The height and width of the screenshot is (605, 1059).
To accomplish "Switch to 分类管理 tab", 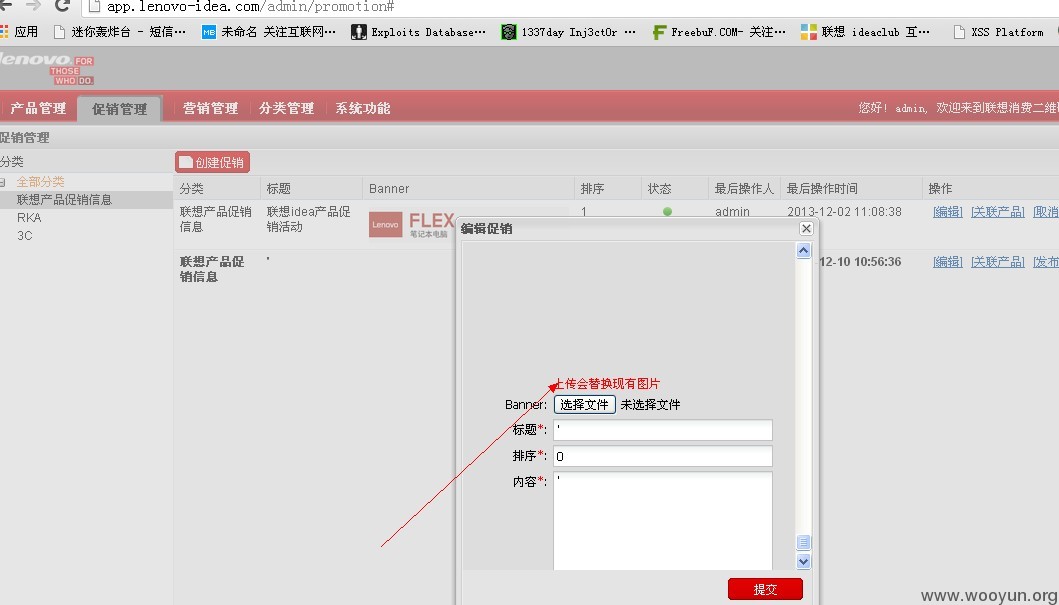I will click(x=286, y=108).
